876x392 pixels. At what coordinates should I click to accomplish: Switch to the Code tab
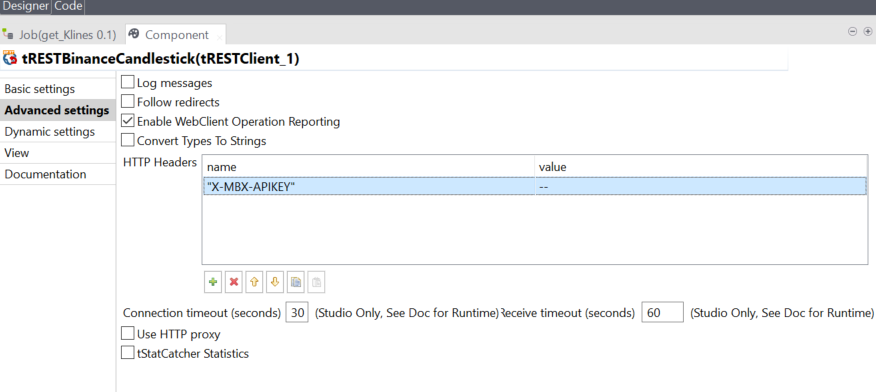click(68, 7)
